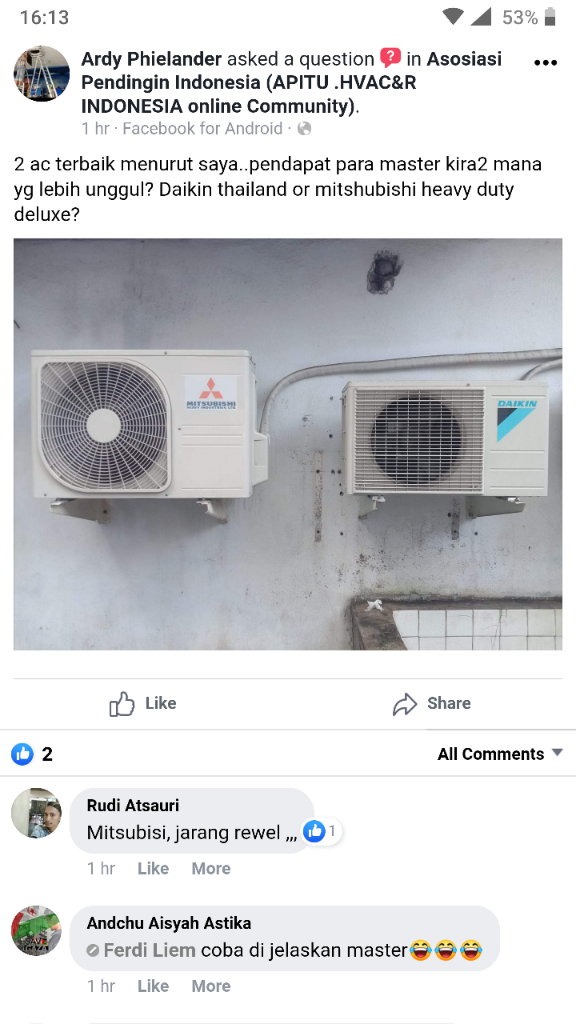The image size is (576, 1024).
Task: Expand the All Comments dropdown
Action: click(x=500, y=754)
